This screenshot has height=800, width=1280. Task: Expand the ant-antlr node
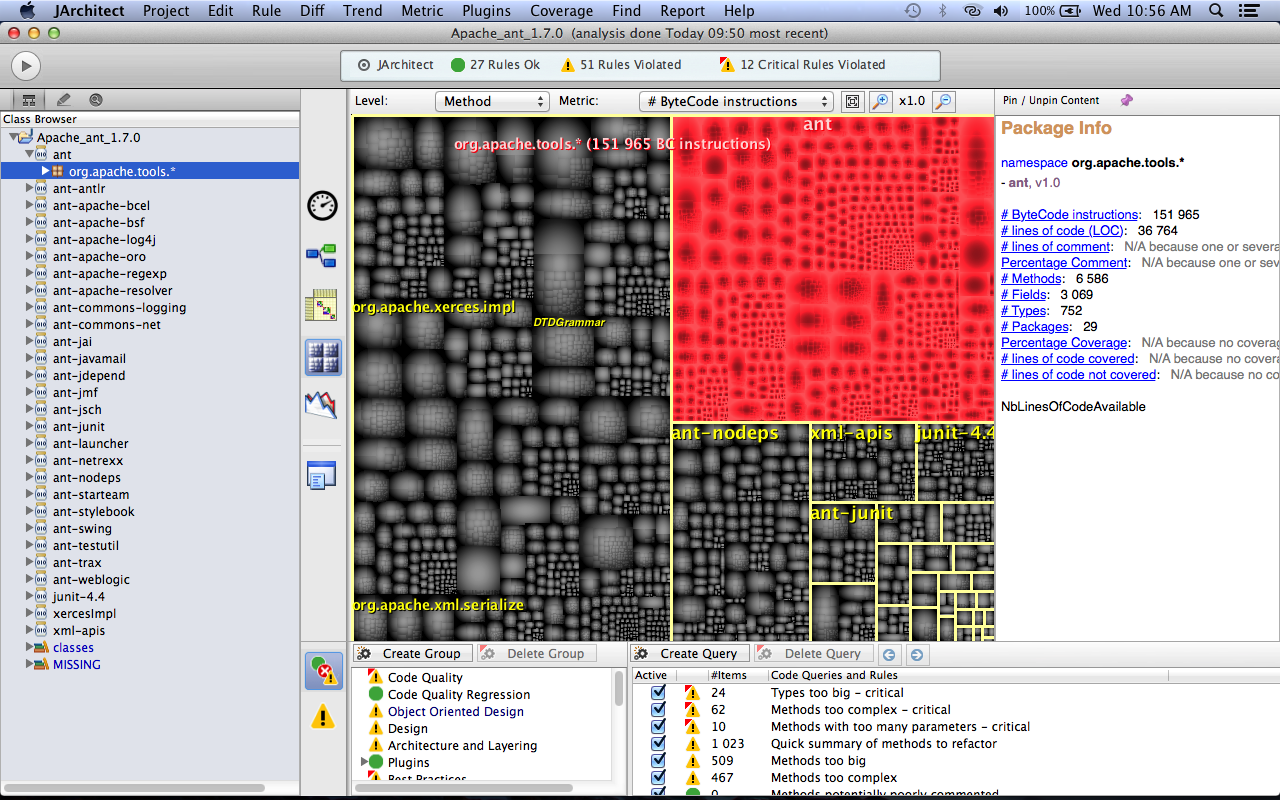[29, 189]
